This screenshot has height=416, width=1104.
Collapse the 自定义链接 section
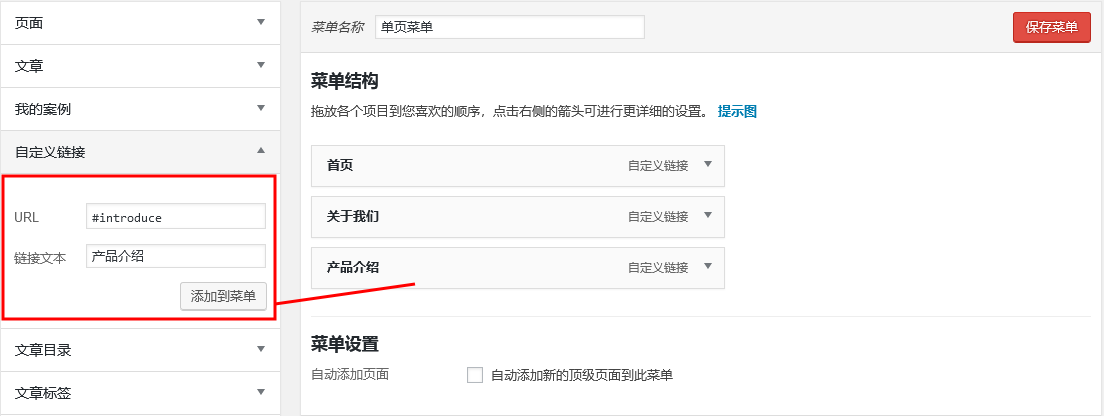[x=261, y=151]
